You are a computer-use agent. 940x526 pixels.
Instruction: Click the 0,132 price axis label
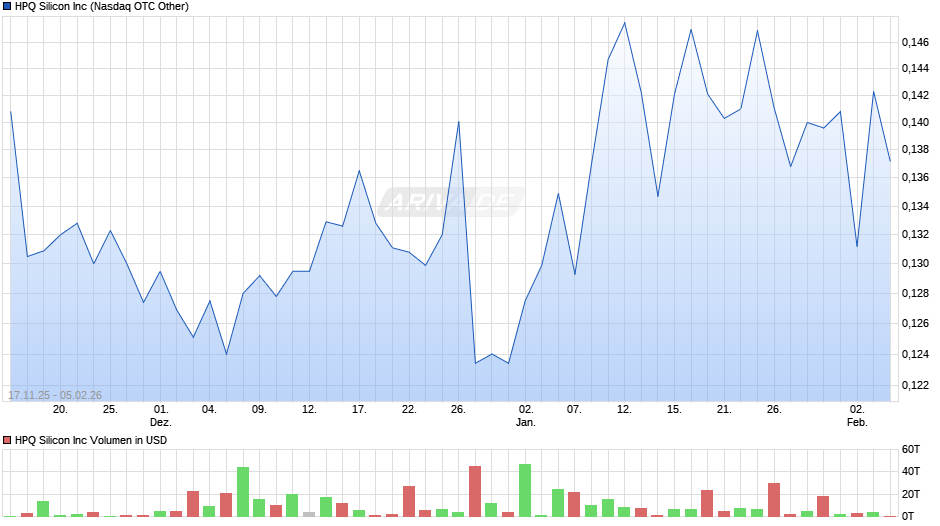[x=915, y=235]
